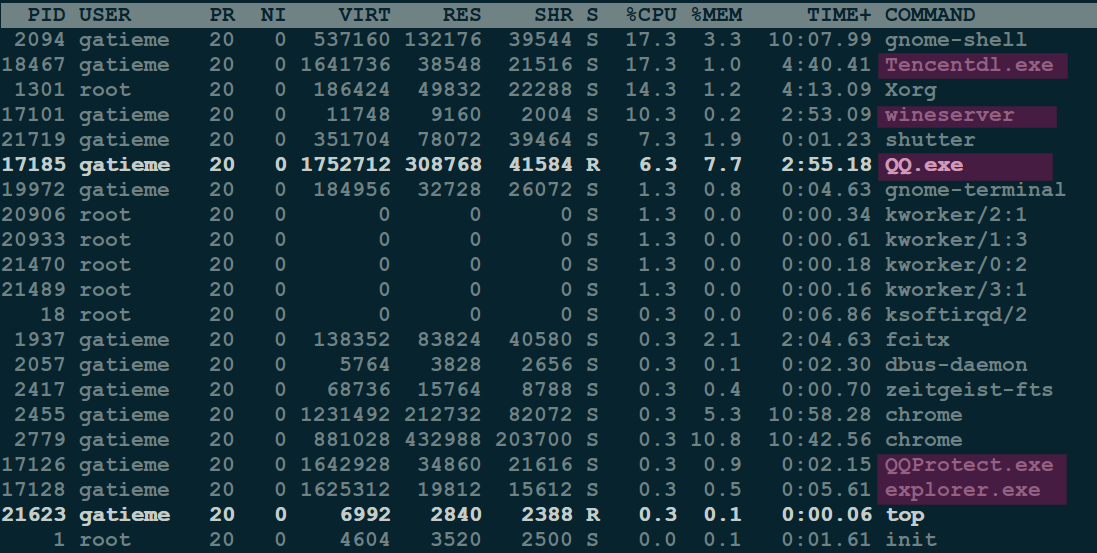Viewport: 1097px width, 553px height.
Task: Click the gnome-shell command name
Action: 956,40
